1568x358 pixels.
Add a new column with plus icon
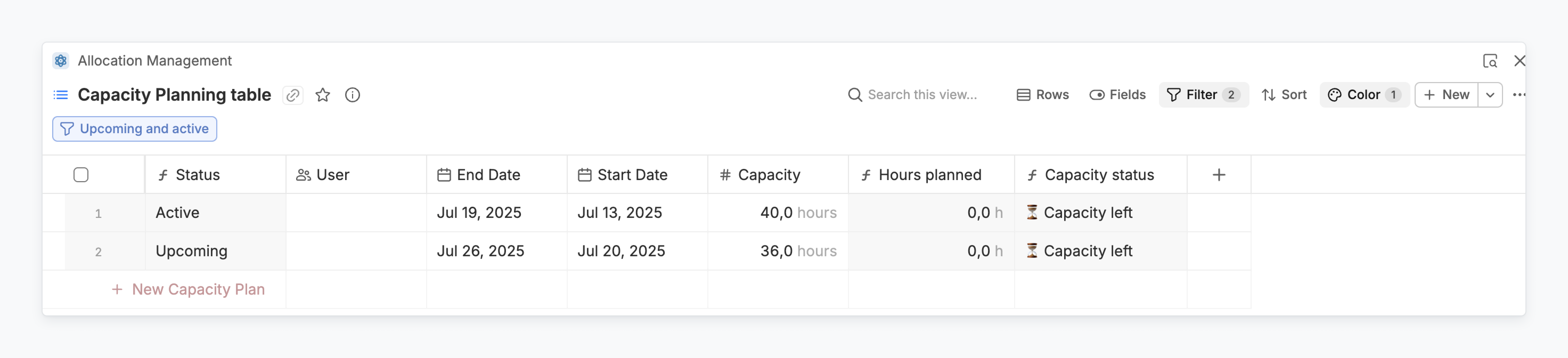pos(1219,175)
